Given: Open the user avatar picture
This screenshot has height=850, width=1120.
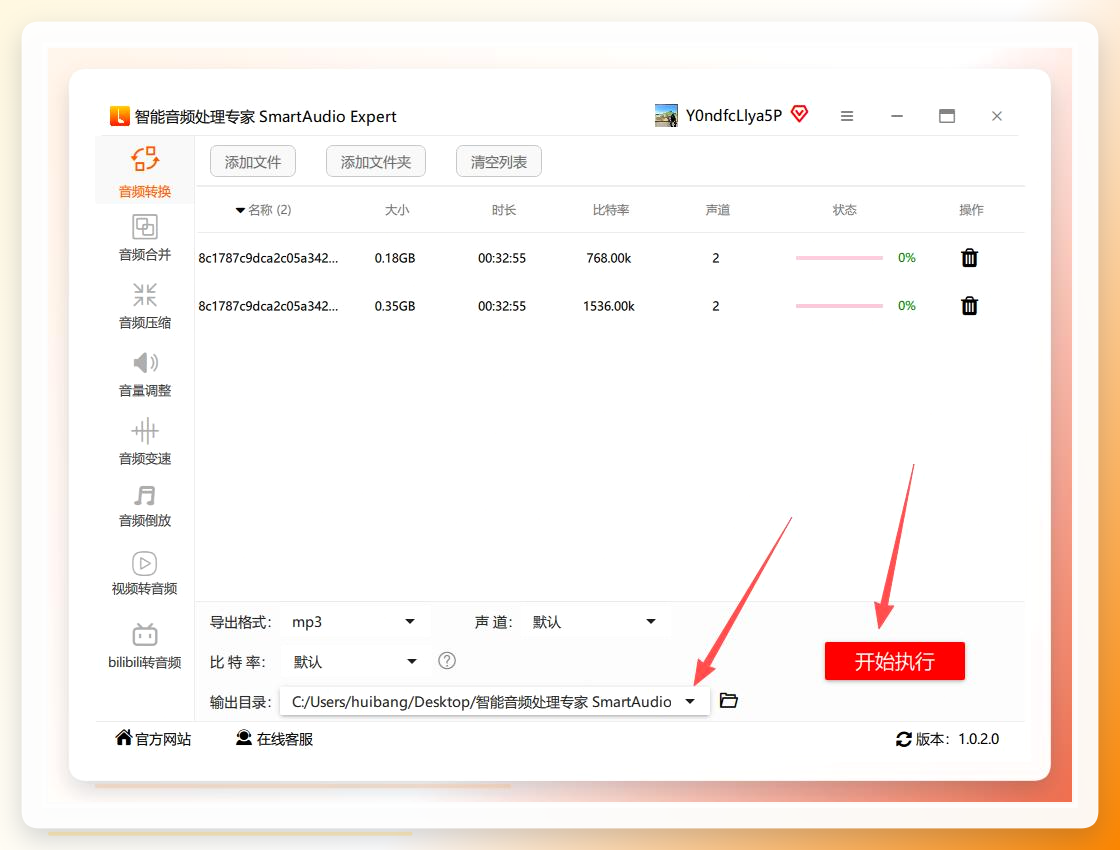Looking at the screenshot, I should [x=666, y=116].
